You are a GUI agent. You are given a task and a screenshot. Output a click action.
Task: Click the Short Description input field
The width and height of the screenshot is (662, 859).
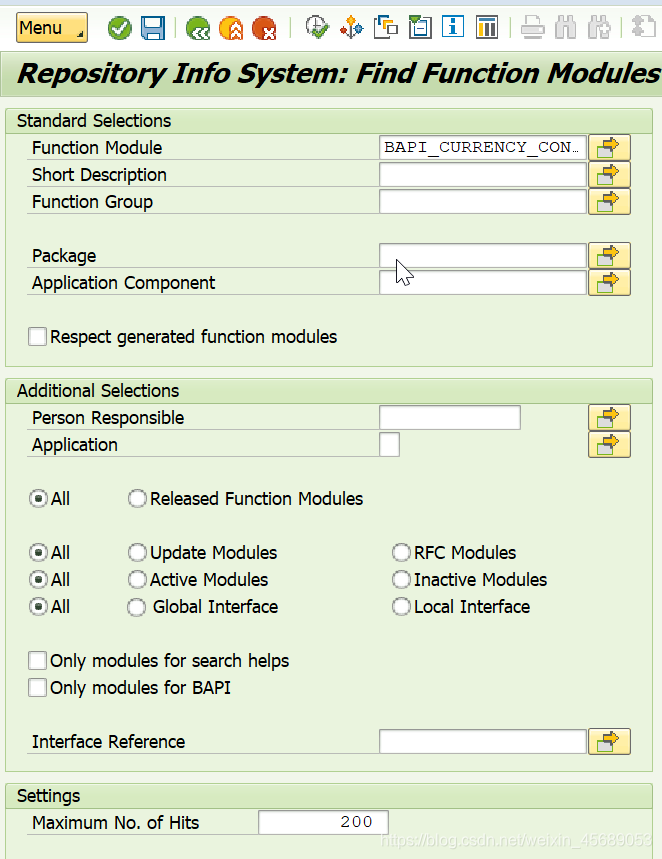(x=482, y=174)
